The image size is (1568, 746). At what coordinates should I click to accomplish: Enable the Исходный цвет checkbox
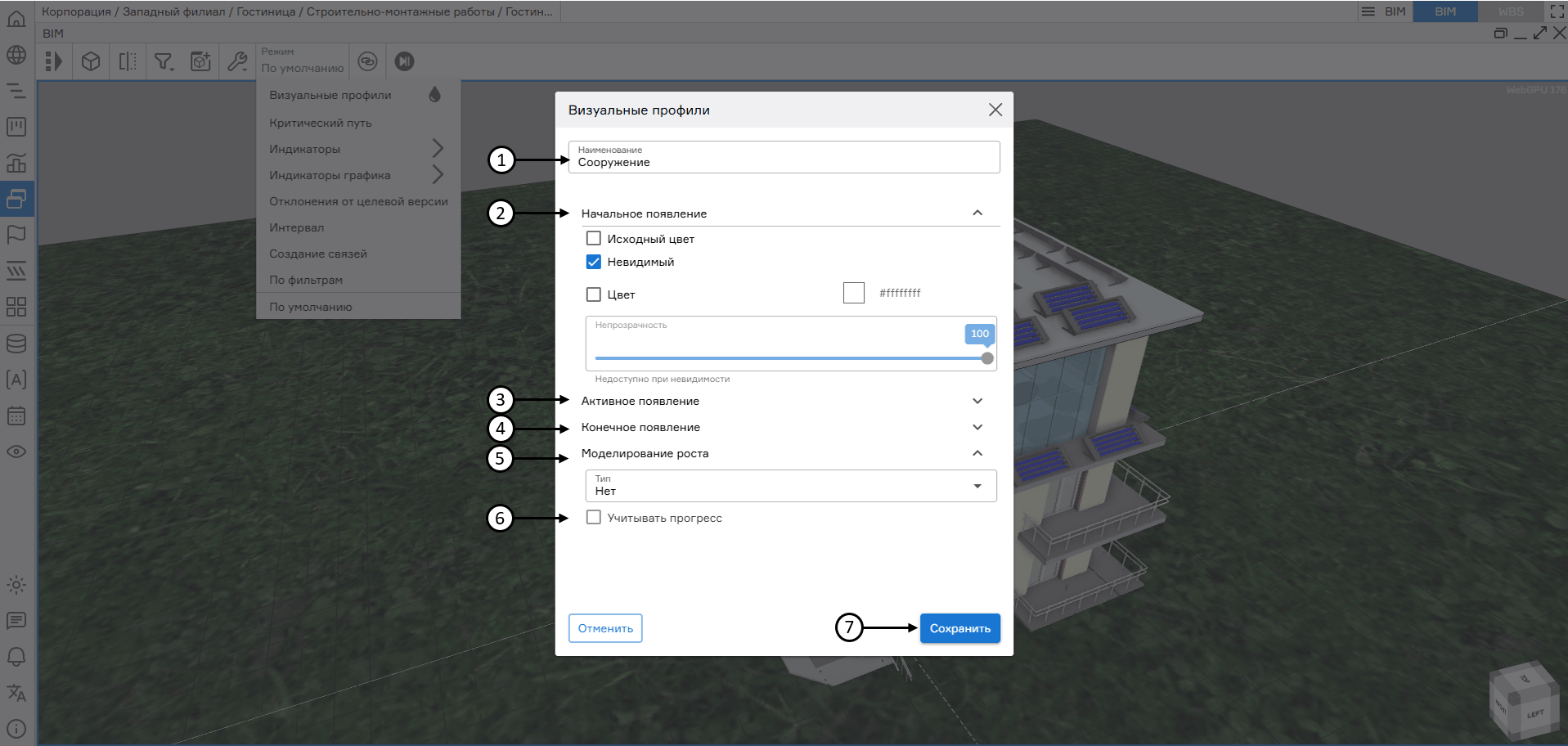pyautogui.click(x=593, y=238)
